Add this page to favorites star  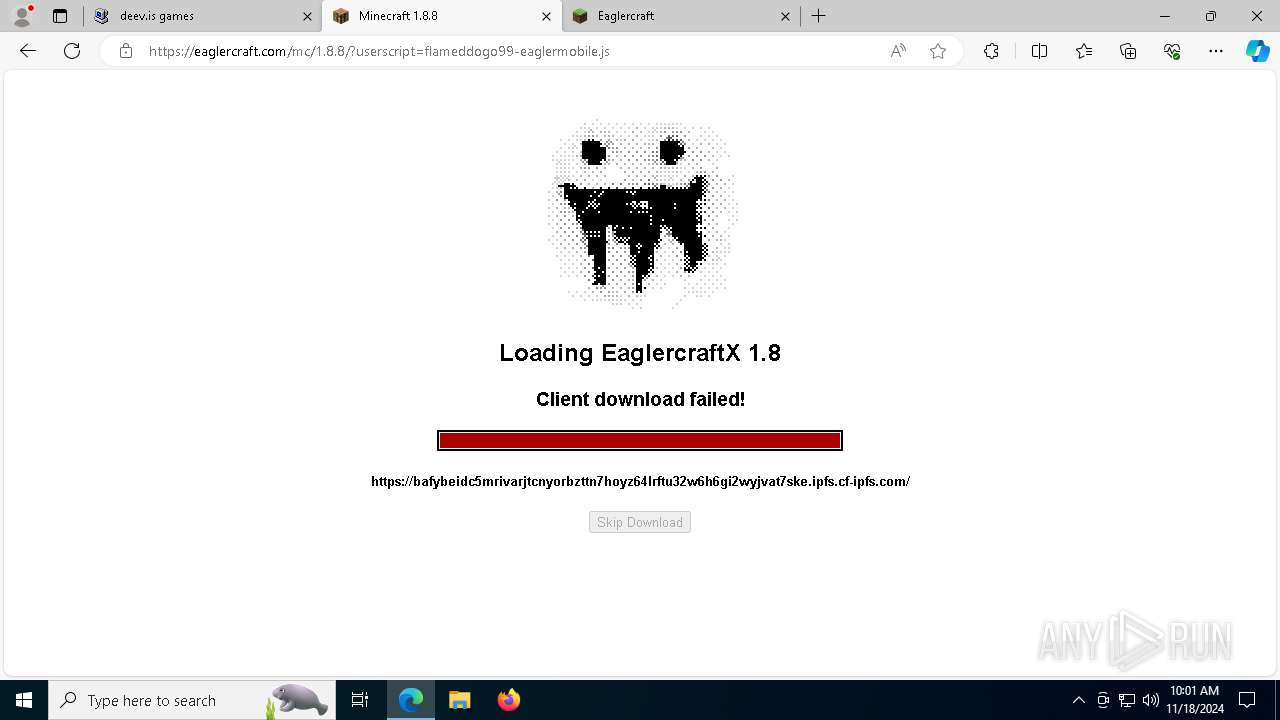tap(938, 51)
